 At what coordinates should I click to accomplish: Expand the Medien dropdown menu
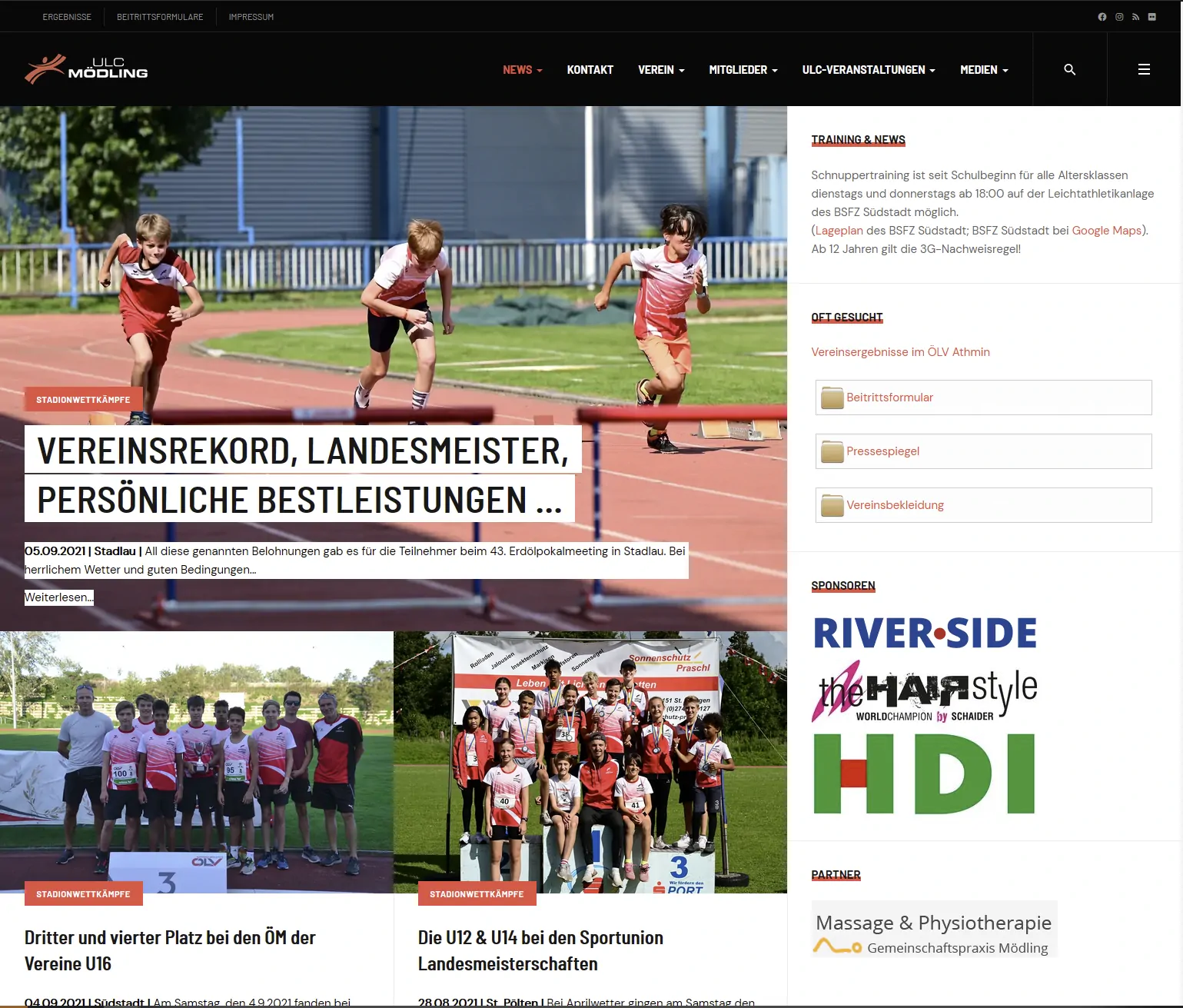pyautogui.click(x=984, y=70)
